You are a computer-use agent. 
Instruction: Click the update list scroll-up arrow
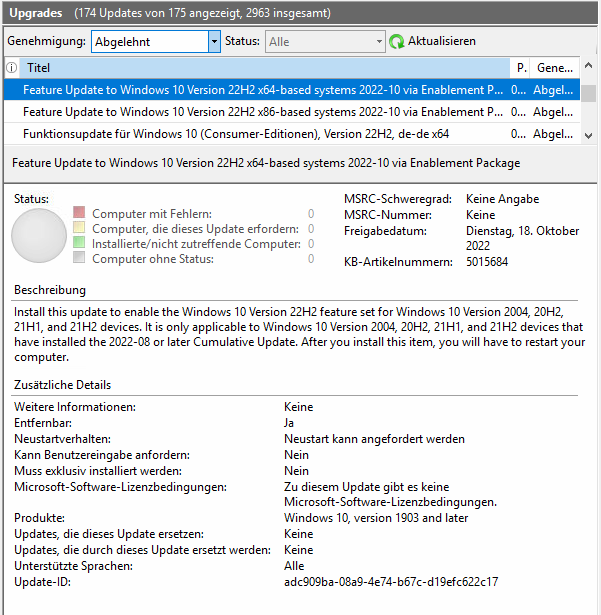(x=588, y=66)
